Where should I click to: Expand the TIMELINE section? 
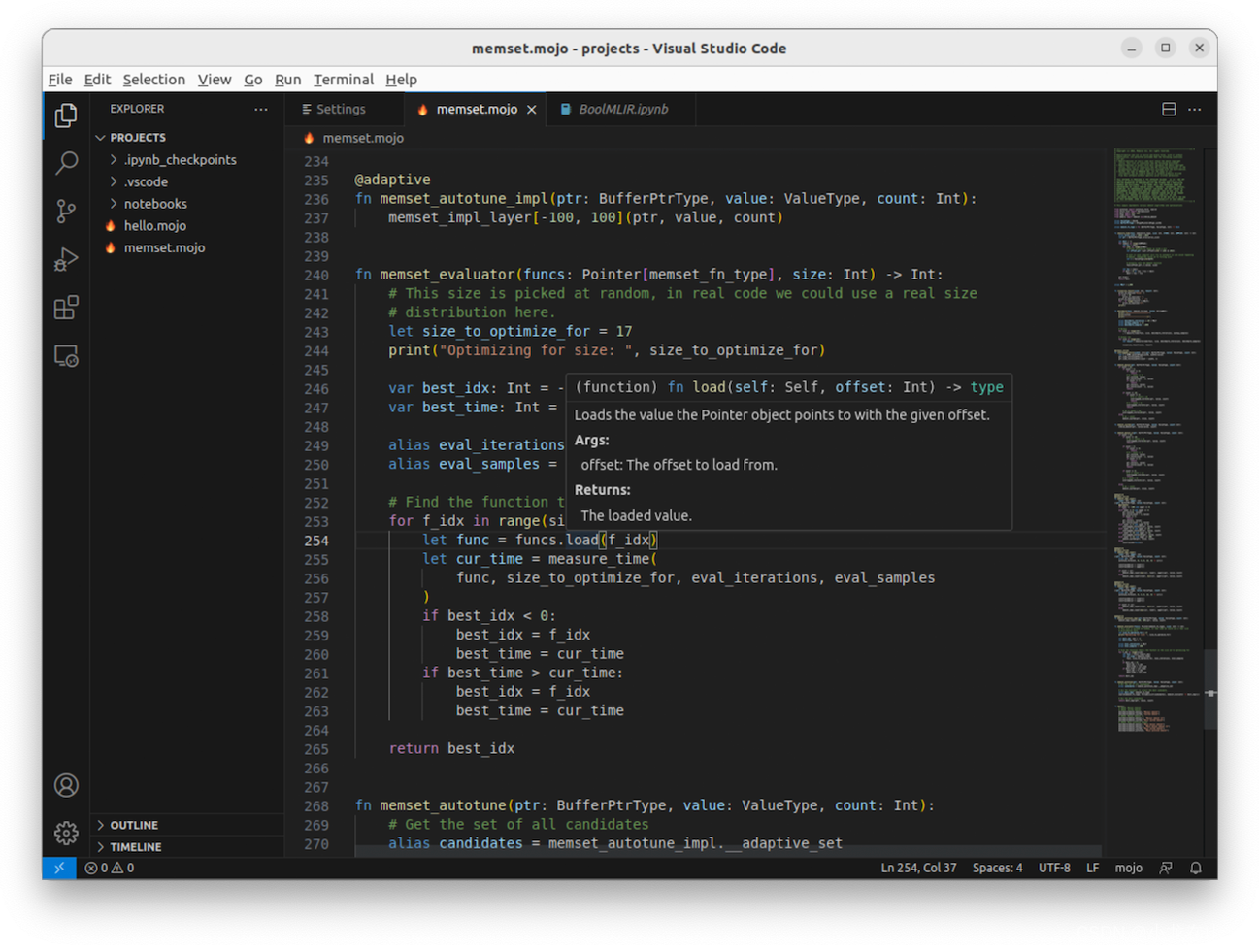tap(187, 847)
